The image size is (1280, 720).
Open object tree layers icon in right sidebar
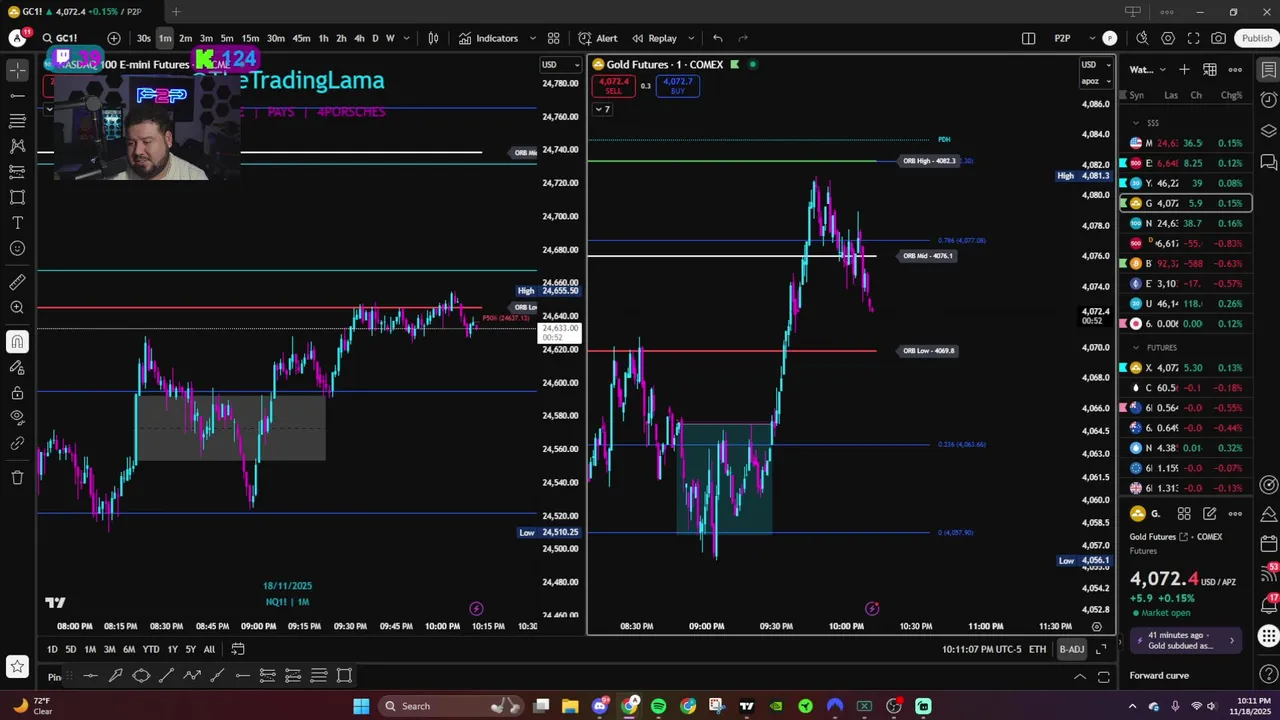tap(1268, 131)
